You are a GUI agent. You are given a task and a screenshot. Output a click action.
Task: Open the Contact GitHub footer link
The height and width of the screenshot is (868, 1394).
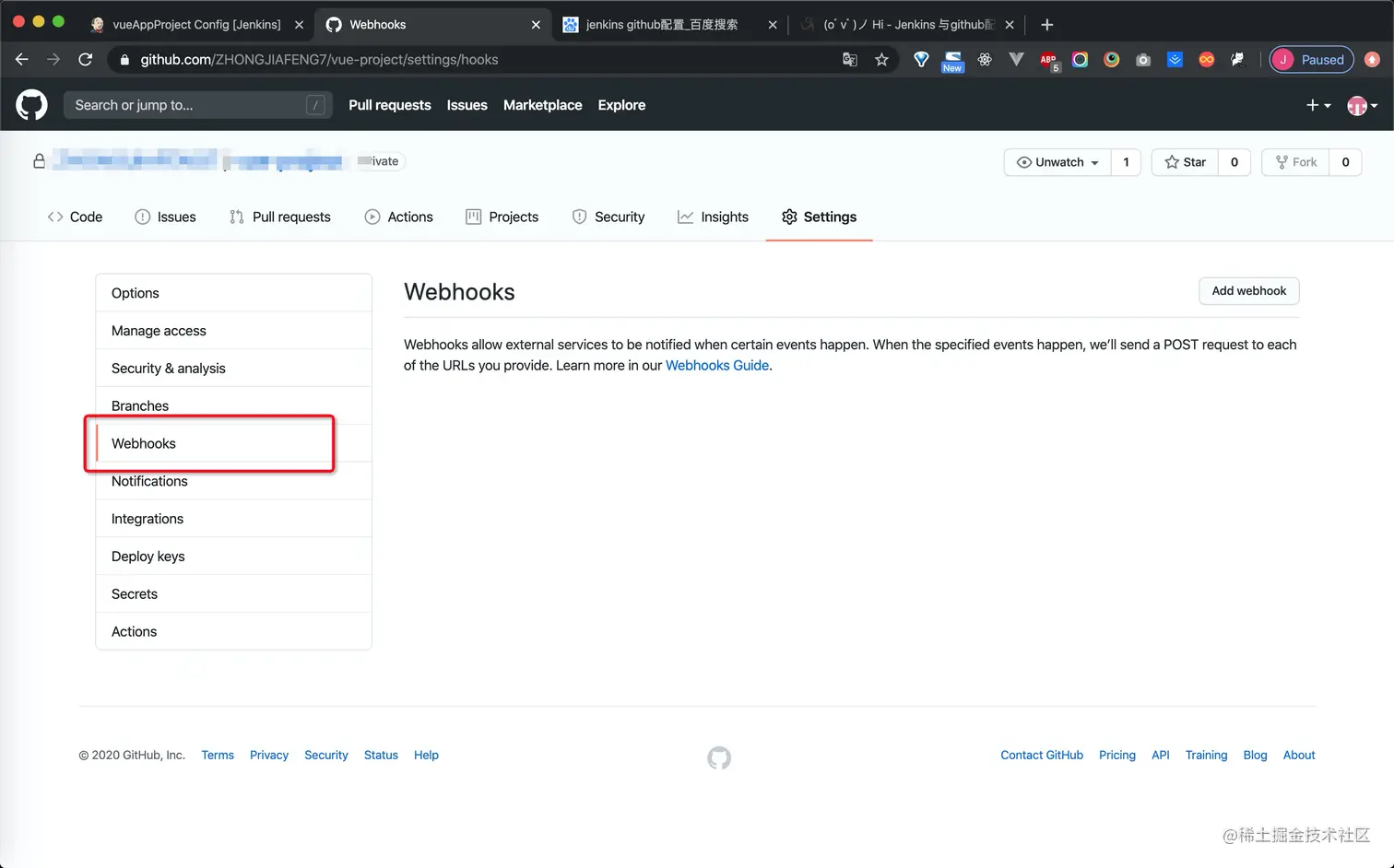(x=1042, y=755)
